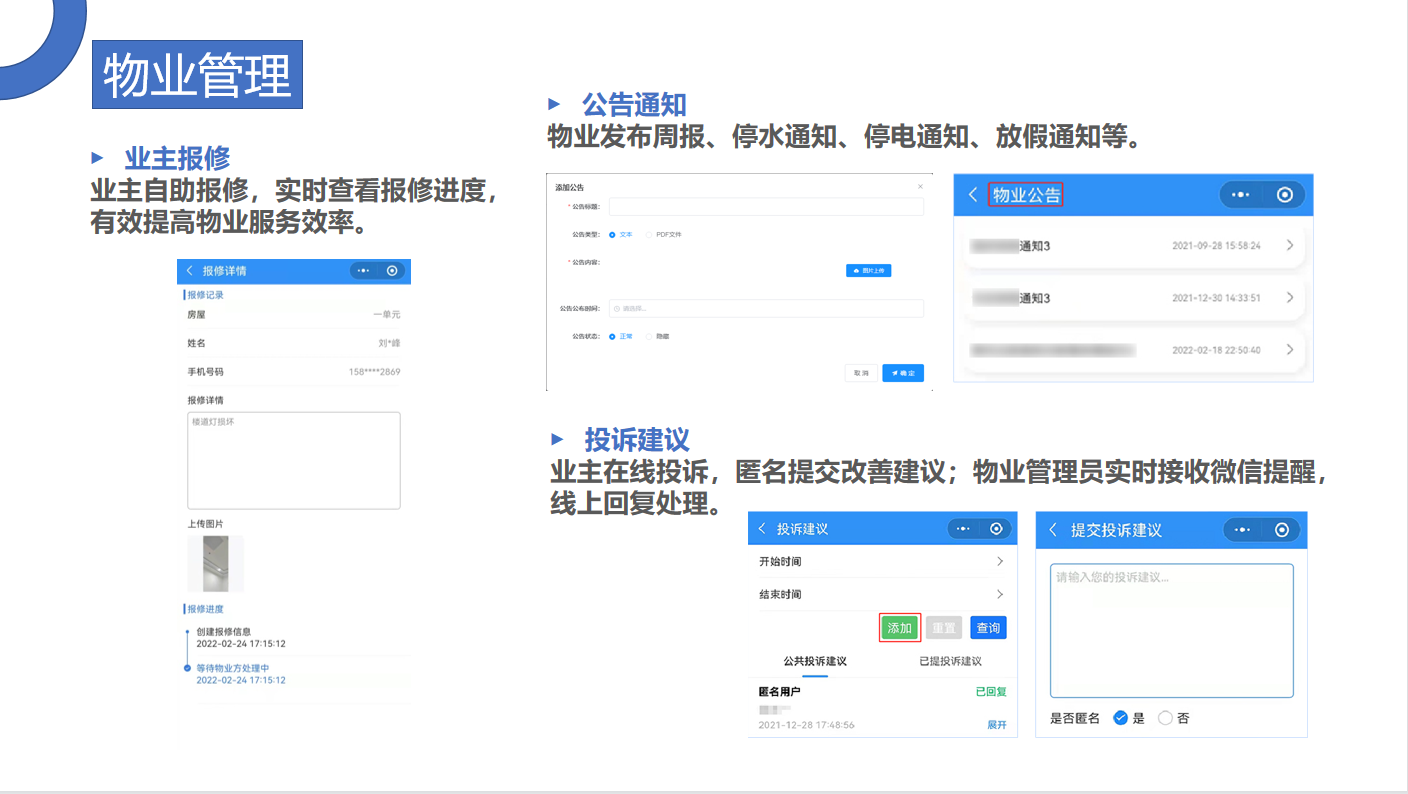The image size is (1408, 794).
Task: Open the notice dated 2022-02-18 22:50:40
Action: (1134, 350)
